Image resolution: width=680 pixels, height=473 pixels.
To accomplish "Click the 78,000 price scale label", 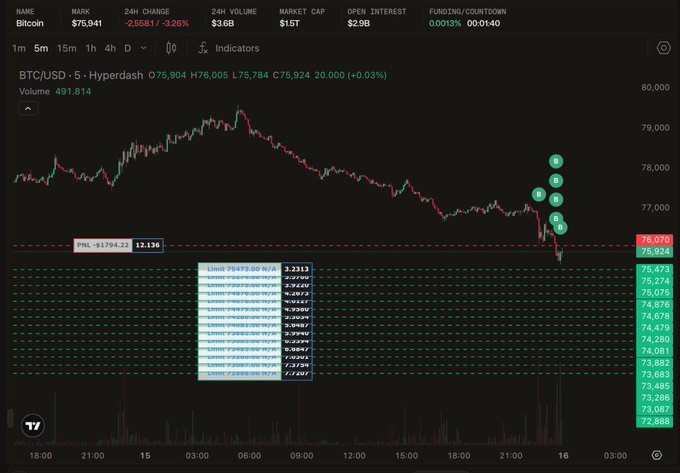I will coord(655,168).
